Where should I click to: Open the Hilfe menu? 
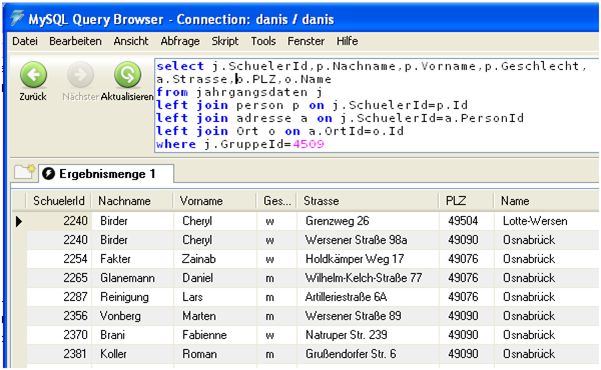pyautogui.click(x=347, y=41)
